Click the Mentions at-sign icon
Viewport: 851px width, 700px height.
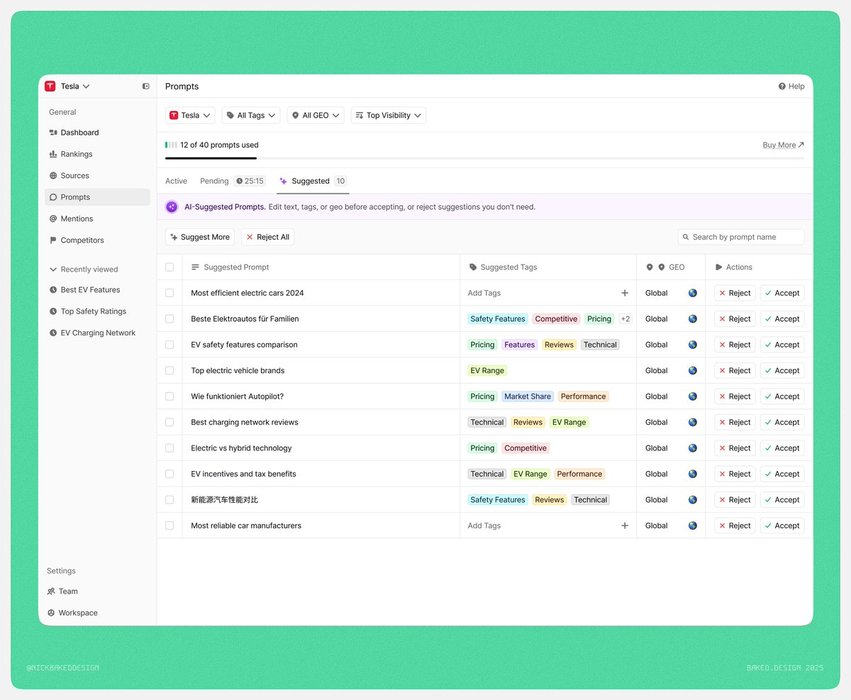pyautogui.click(x=53, y=219)
